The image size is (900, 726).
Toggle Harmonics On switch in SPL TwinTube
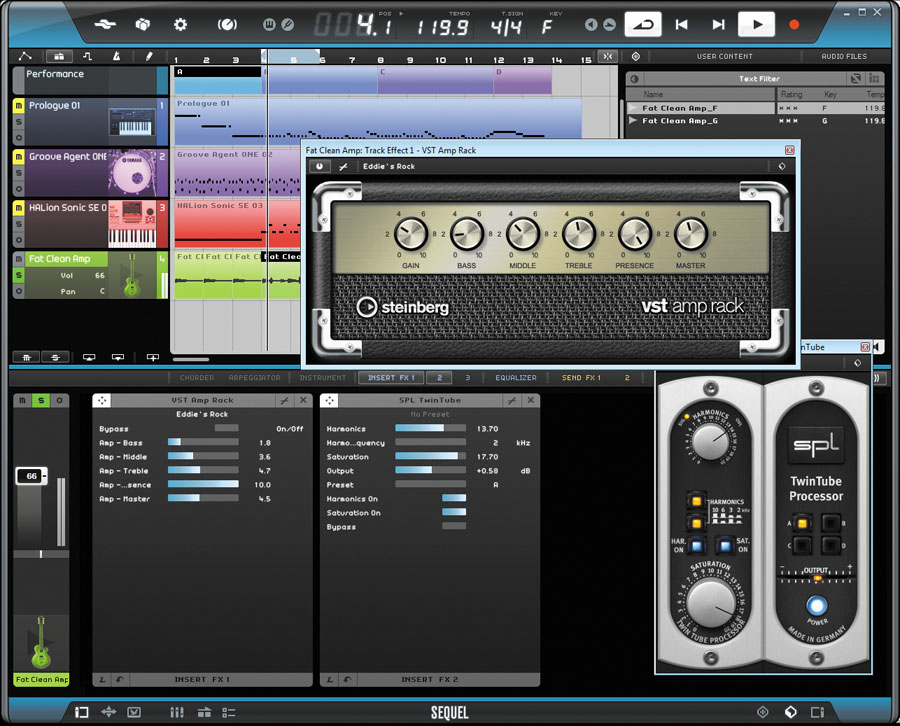click(x=454, y=498)
